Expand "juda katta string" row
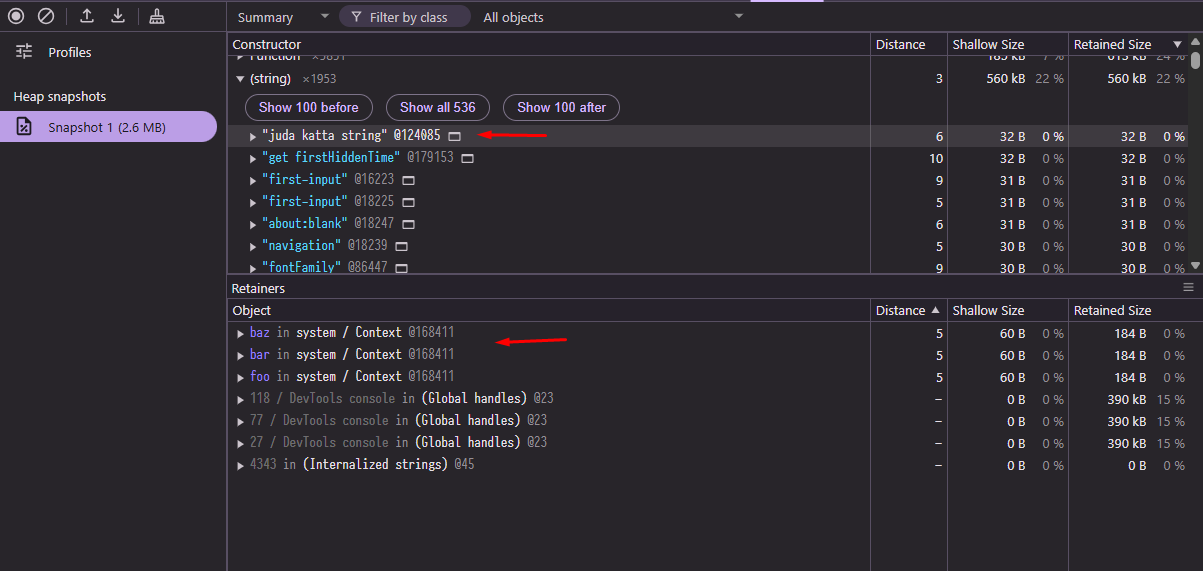Image resolution: width=1203 pixels, height=571 pixels. pyautogui.click(x=253, y=136)
